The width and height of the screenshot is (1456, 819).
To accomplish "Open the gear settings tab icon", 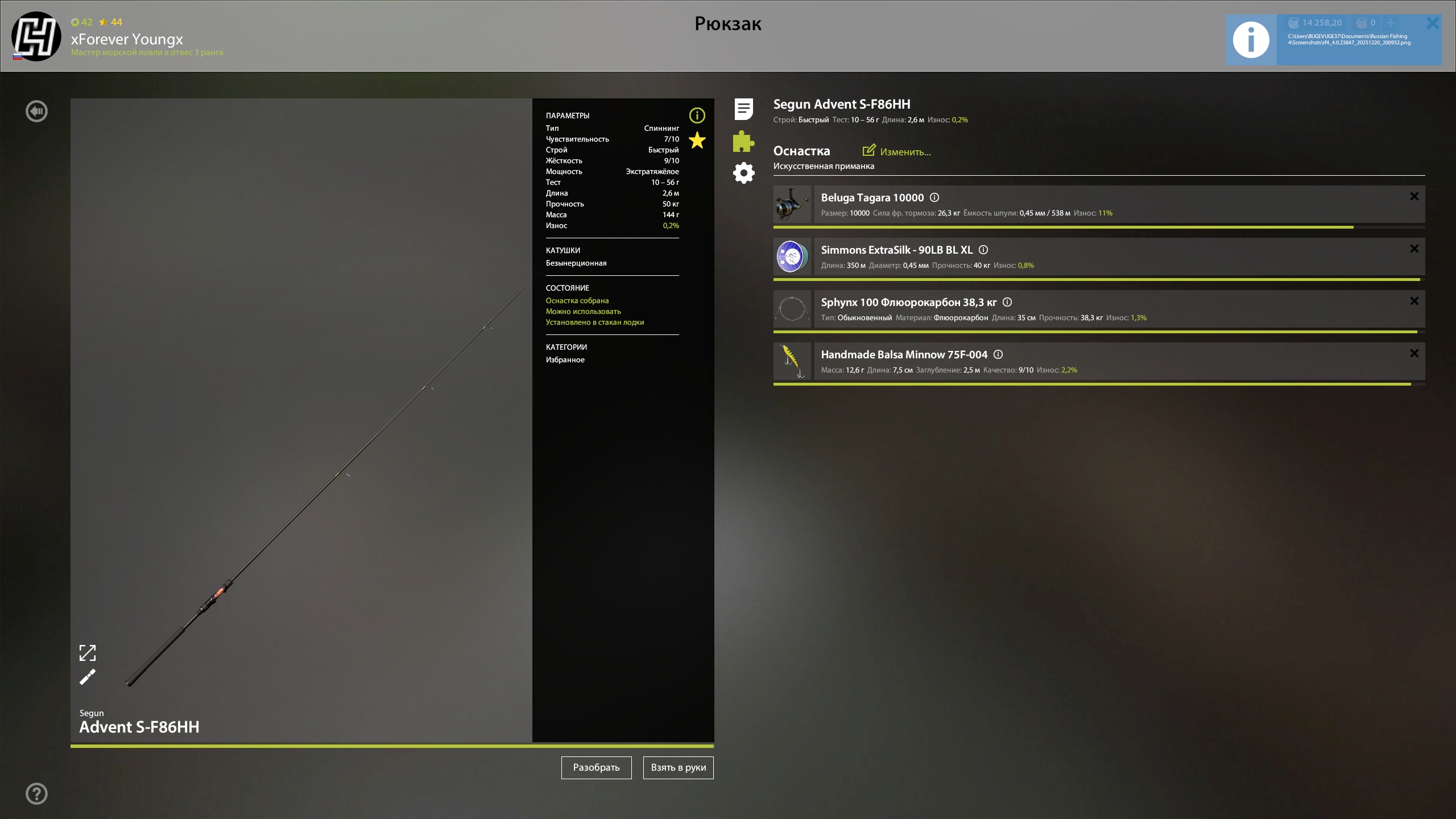I will (743, 173).
